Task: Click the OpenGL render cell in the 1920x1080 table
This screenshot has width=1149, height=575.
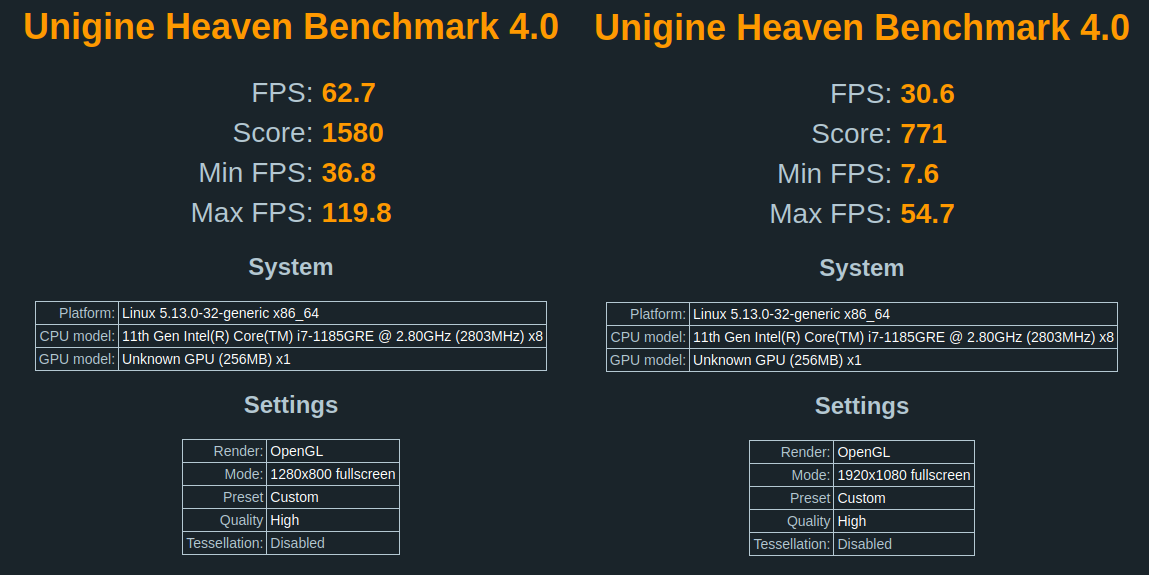Action: point(904,452)
